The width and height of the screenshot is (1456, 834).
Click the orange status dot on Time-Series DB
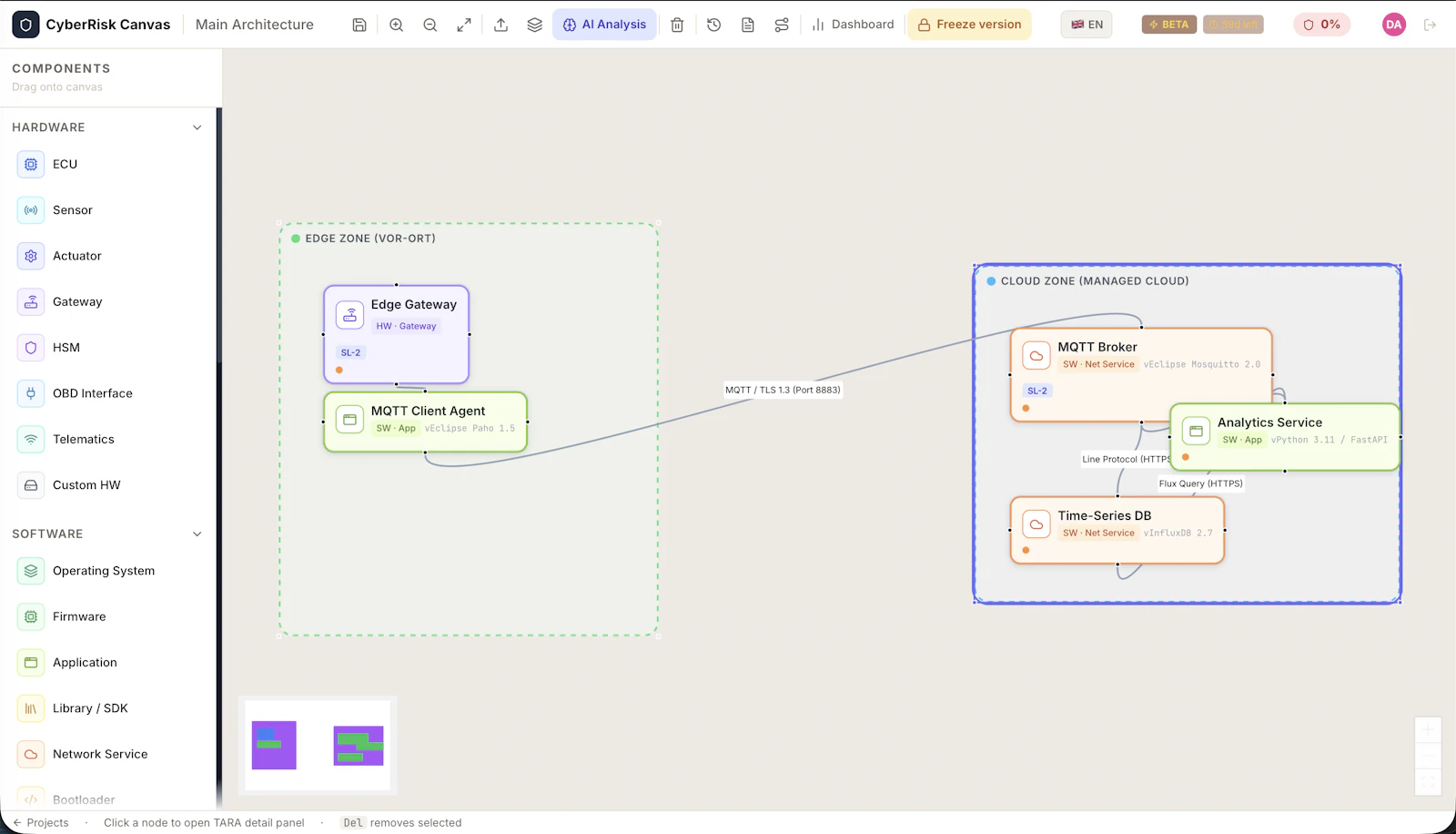(1026, 550)
